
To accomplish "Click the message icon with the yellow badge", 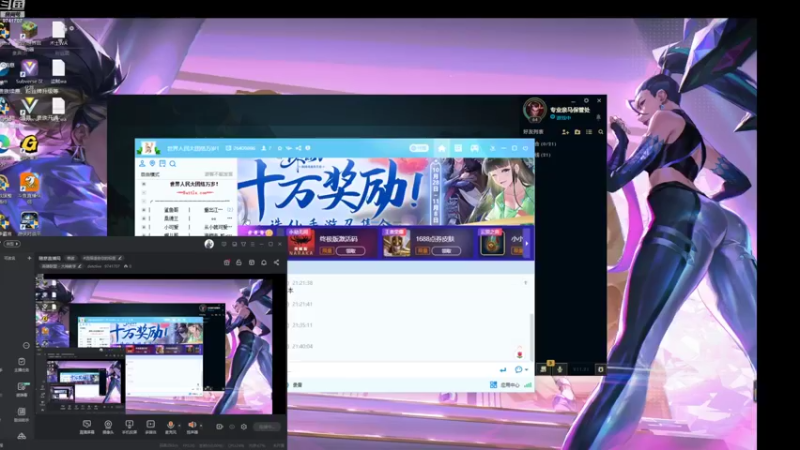I will [544, 368].
